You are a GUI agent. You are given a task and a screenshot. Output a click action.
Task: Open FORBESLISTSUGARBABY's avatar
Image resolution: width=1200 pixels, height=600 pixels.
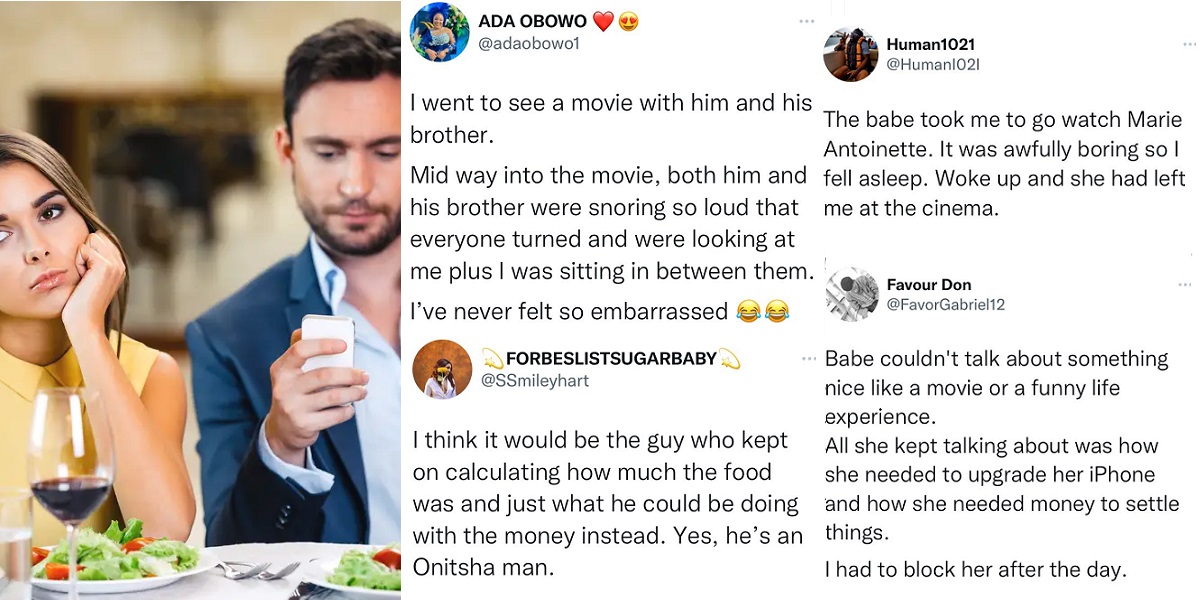[x=441, y=369]
